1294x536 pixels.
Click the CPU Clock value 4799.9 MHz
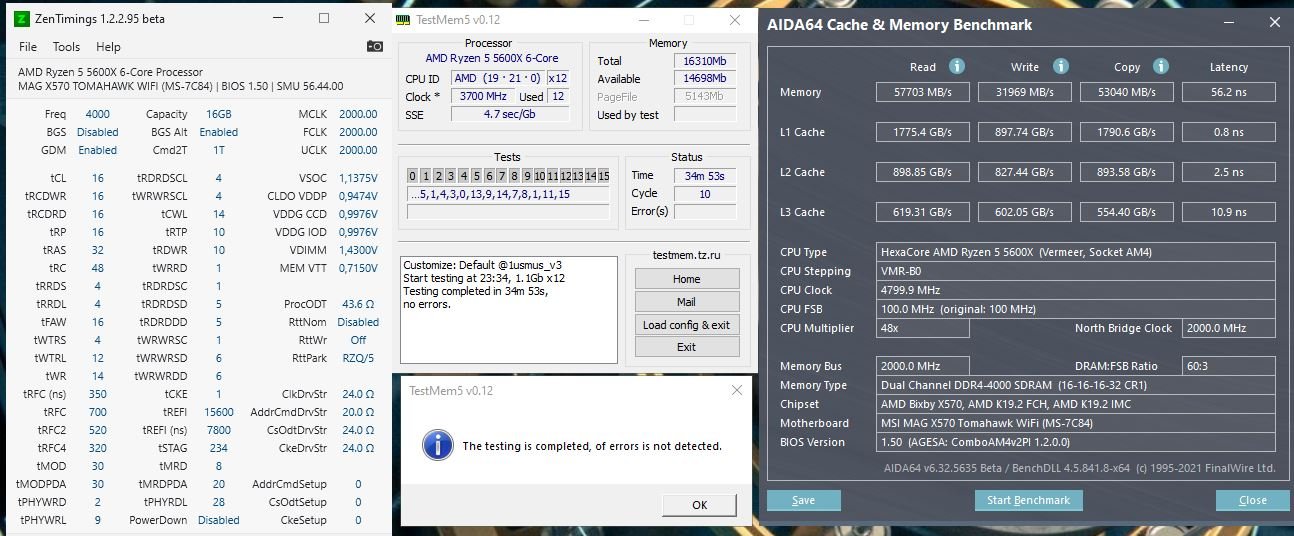click(1076, 290)
